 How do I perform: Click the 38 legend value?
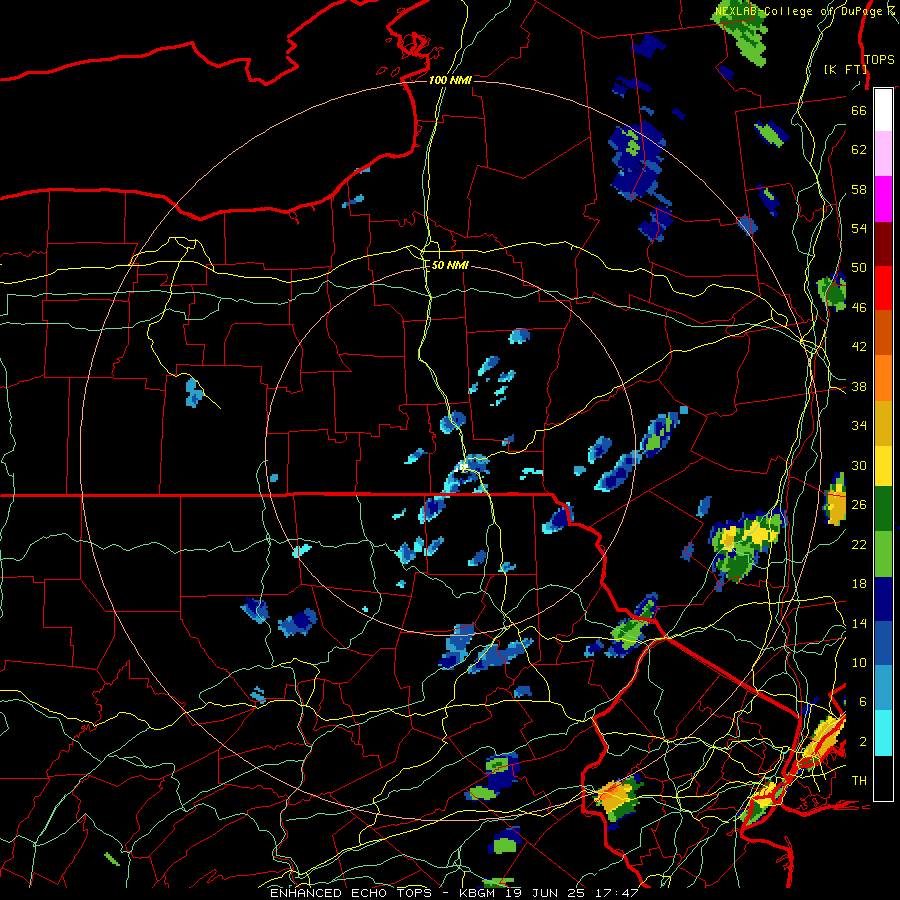click(x=859, y=386)
